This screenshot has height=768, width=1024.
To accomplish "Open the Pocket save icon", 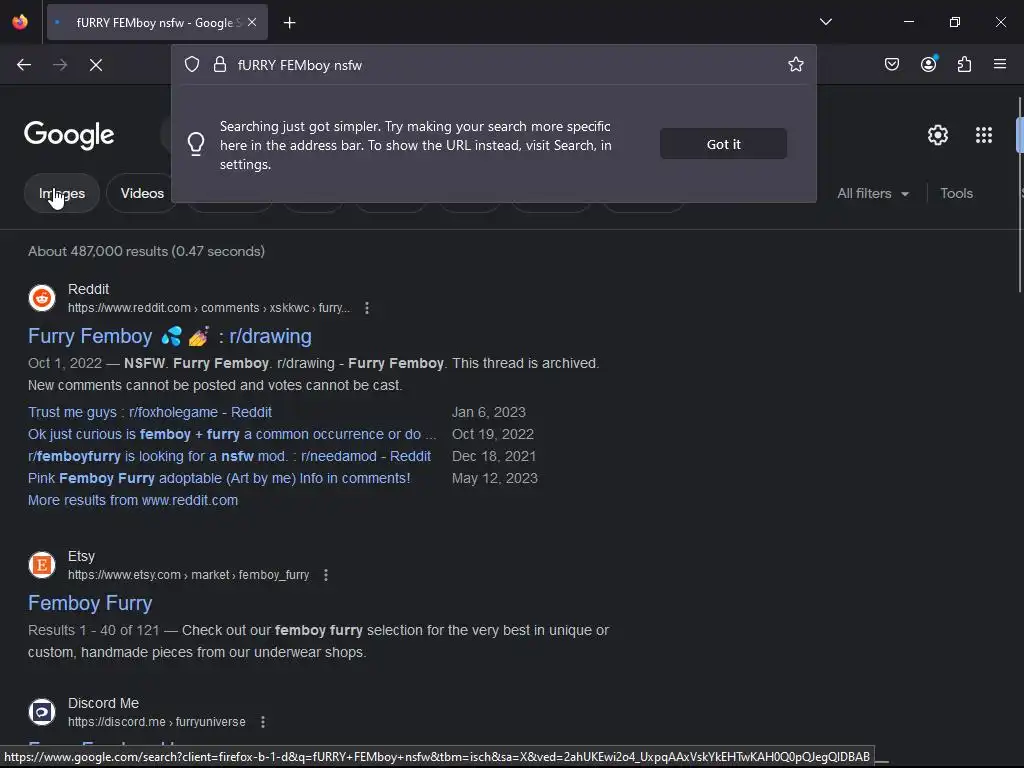I will 891,64.
